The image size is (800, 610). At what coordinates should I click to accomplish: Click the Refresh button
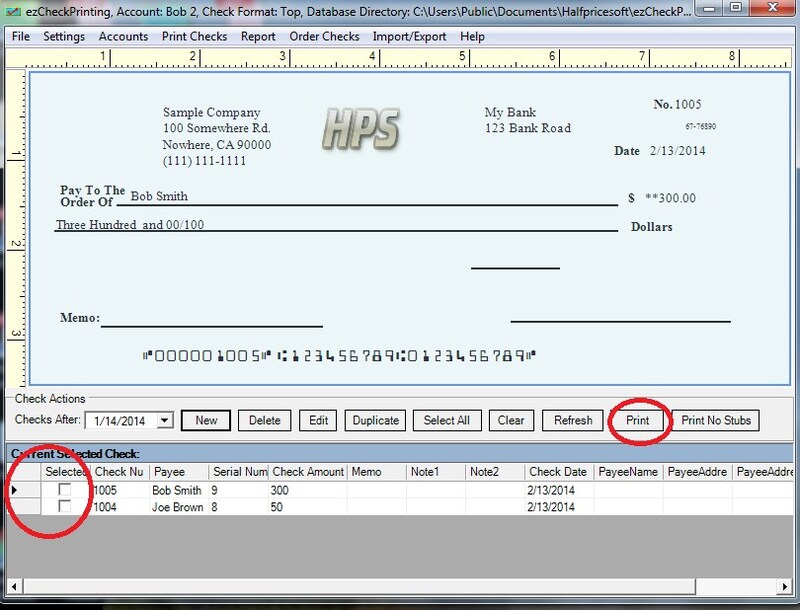[573, 420]
